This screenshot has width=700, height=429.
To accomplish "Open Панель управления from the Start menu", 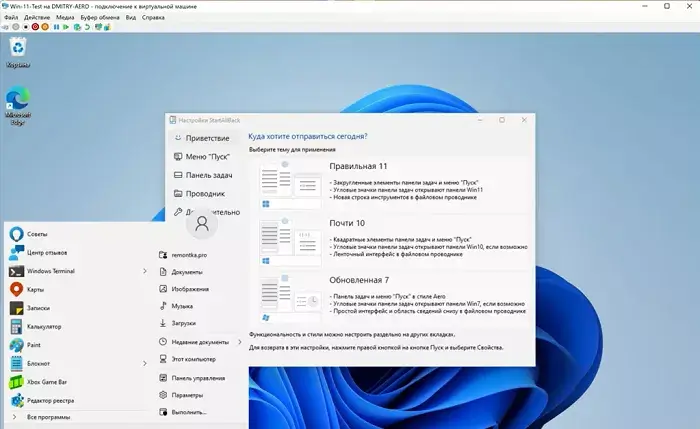I will 198,377.
